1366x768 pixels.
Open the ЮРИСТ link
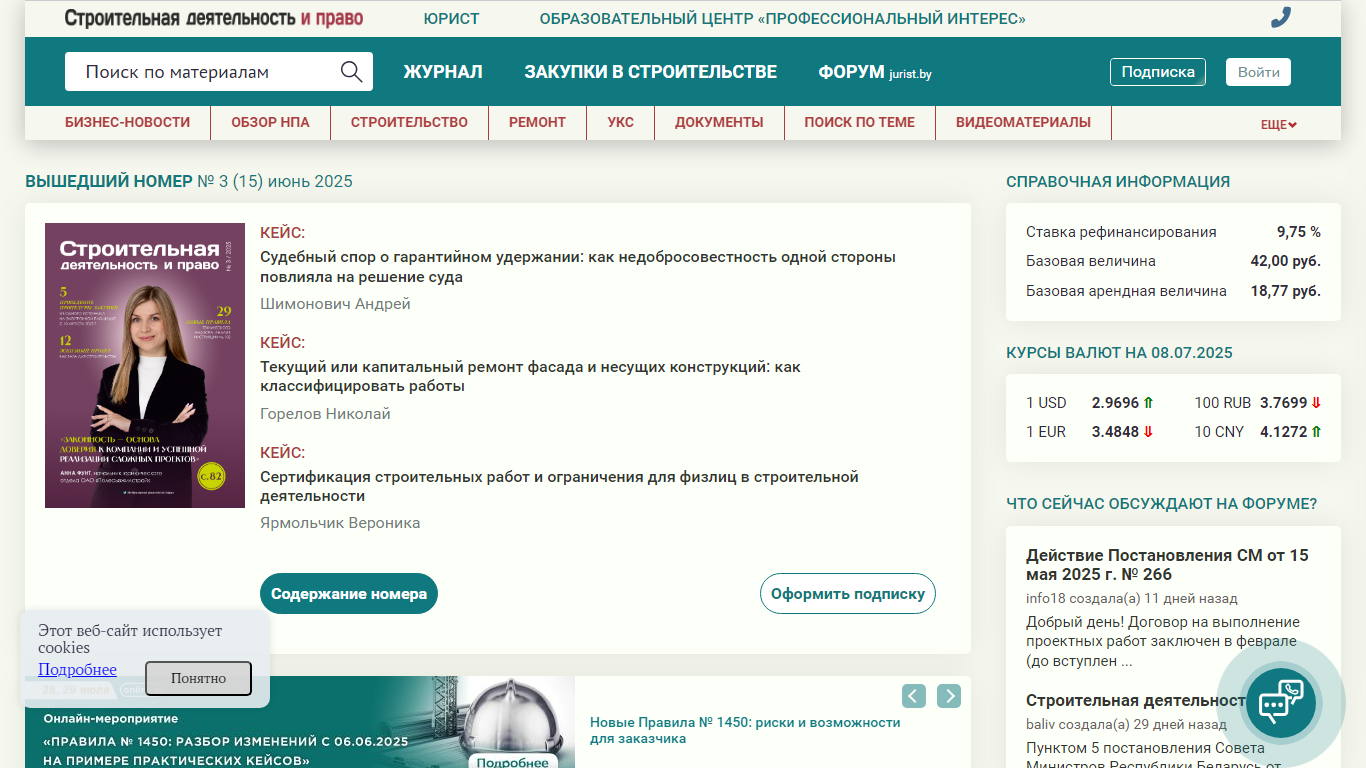tap(451, 19)
